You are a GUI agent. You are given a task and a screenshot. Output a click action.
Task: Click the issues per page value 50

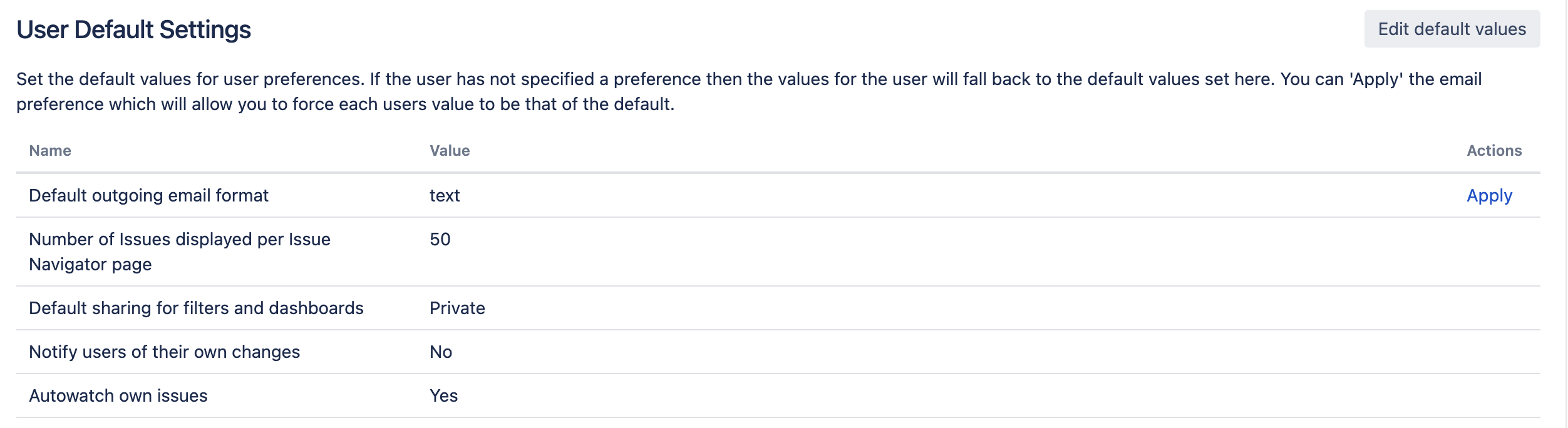[x=440, y=240]
